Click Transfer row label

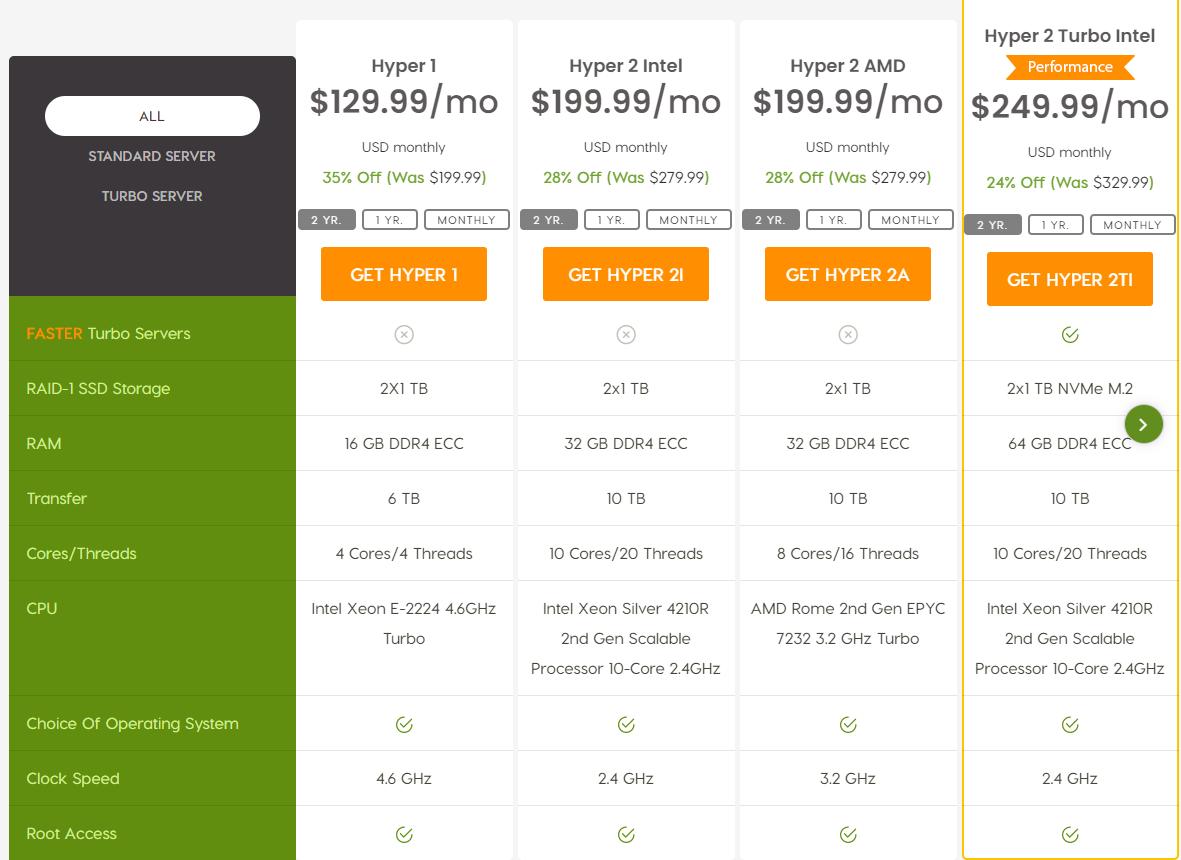click(x=56, y=499)
